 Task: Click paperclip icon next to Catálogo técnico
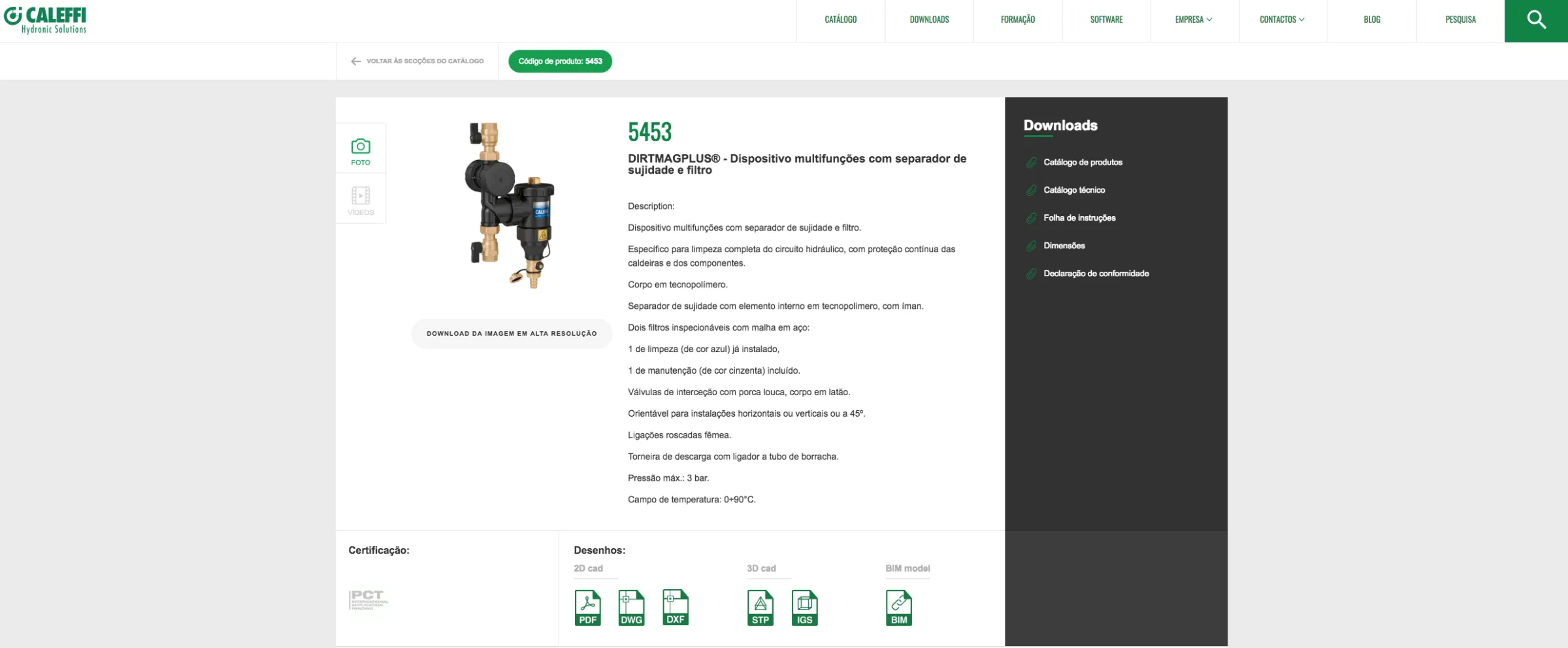(x=1031, y=190)
